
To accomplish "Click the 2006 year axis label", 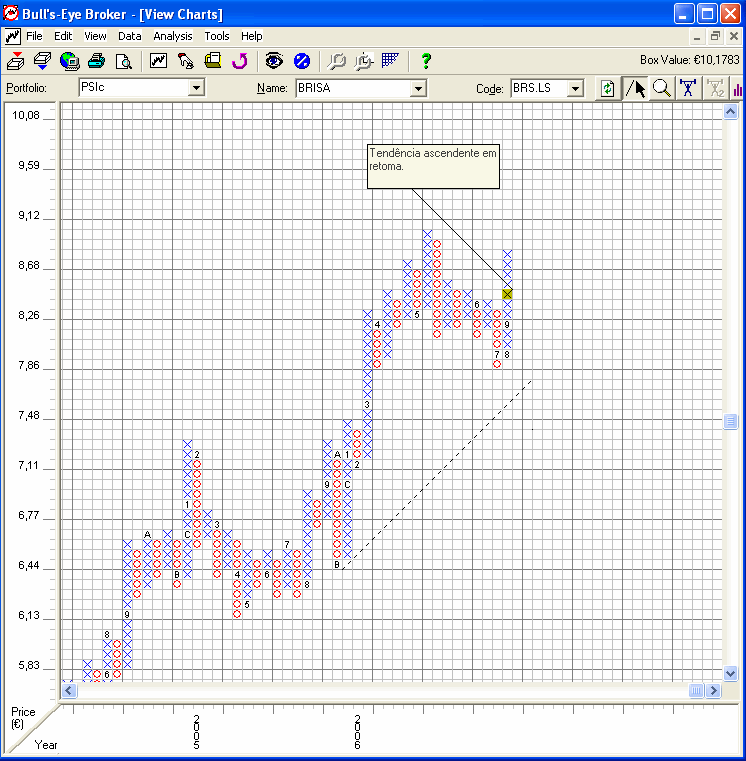I will pos(357,732).
